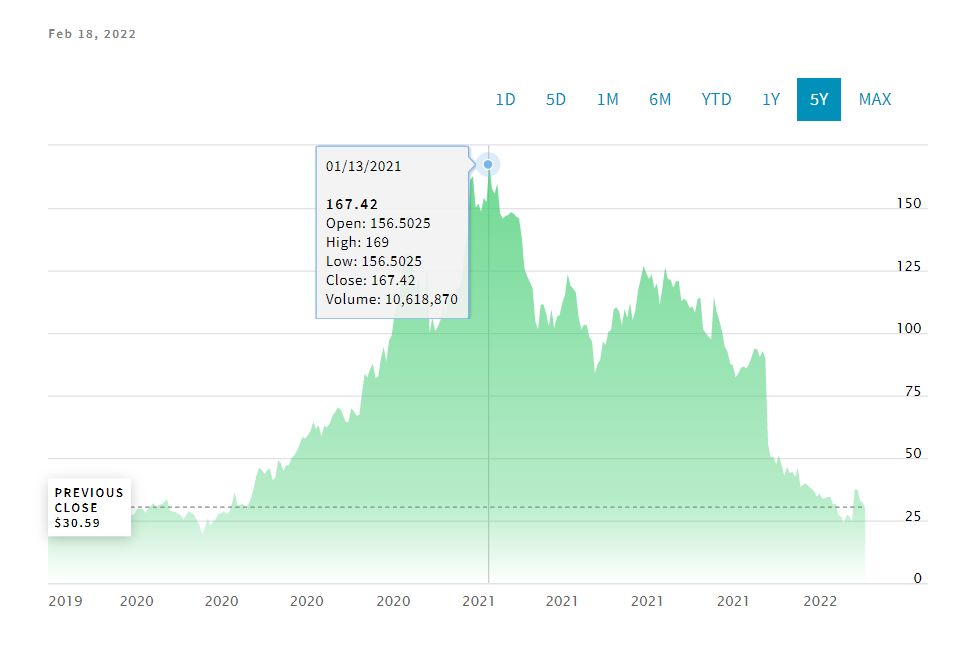
Task: Show MAX price history
Action: (875, 99)
